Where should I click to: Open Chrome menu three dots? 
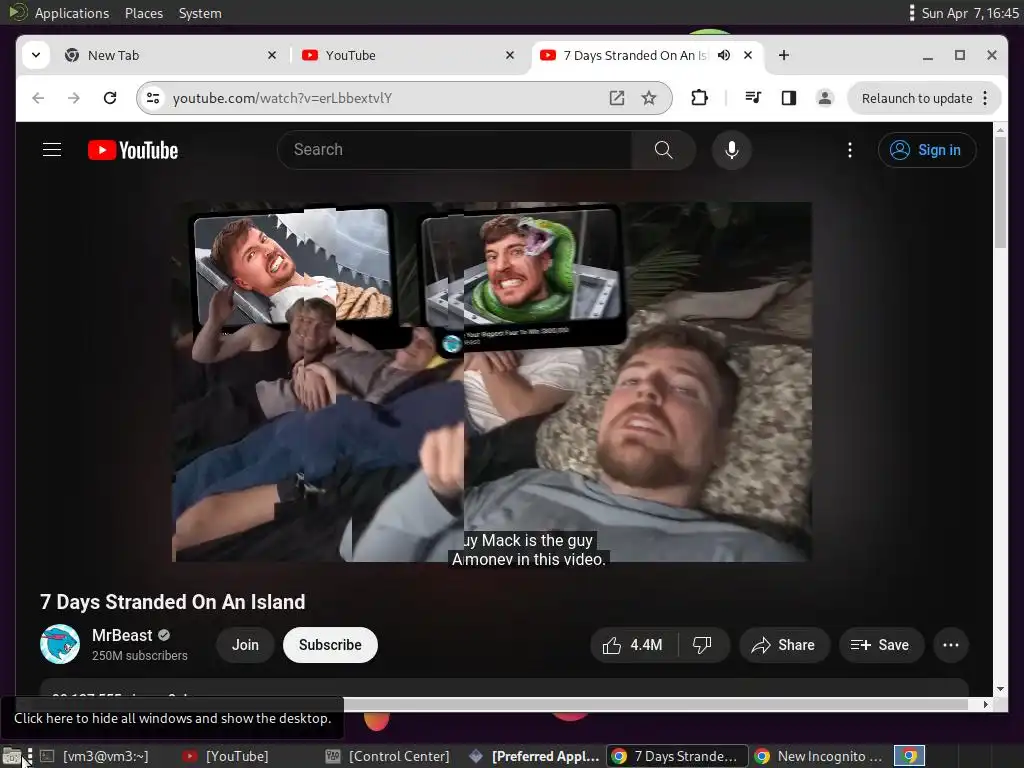[x=986, y=99]
